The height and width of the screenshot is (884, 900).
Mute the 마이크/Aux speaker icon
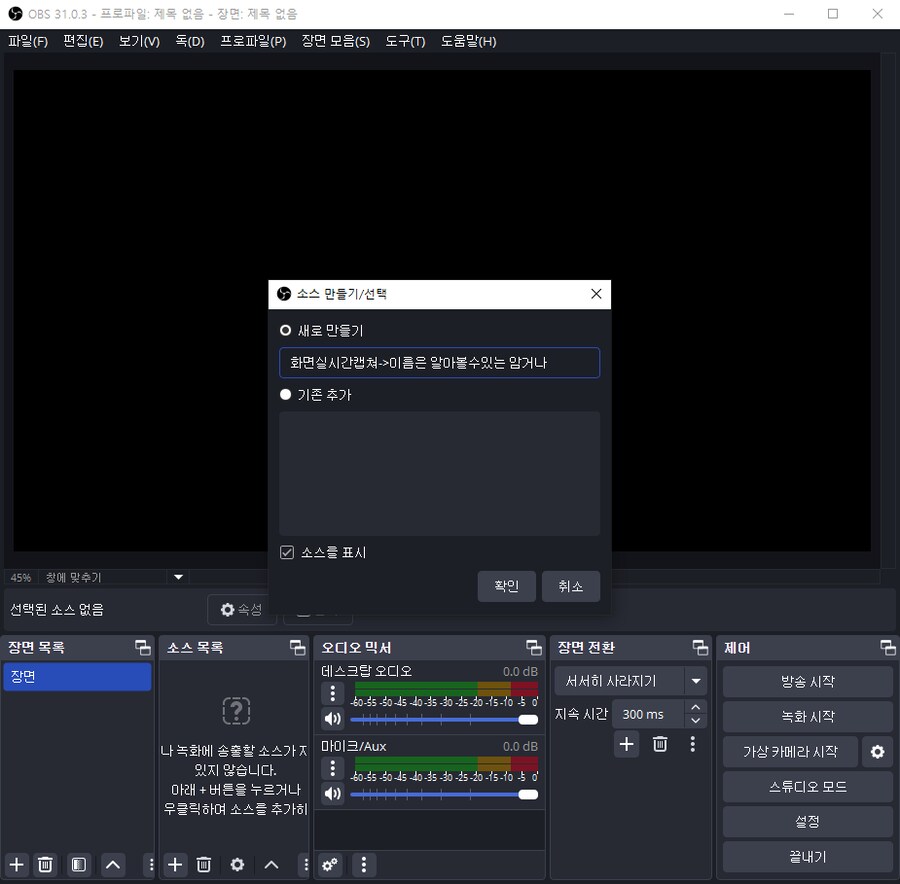(x=332, y=794)
